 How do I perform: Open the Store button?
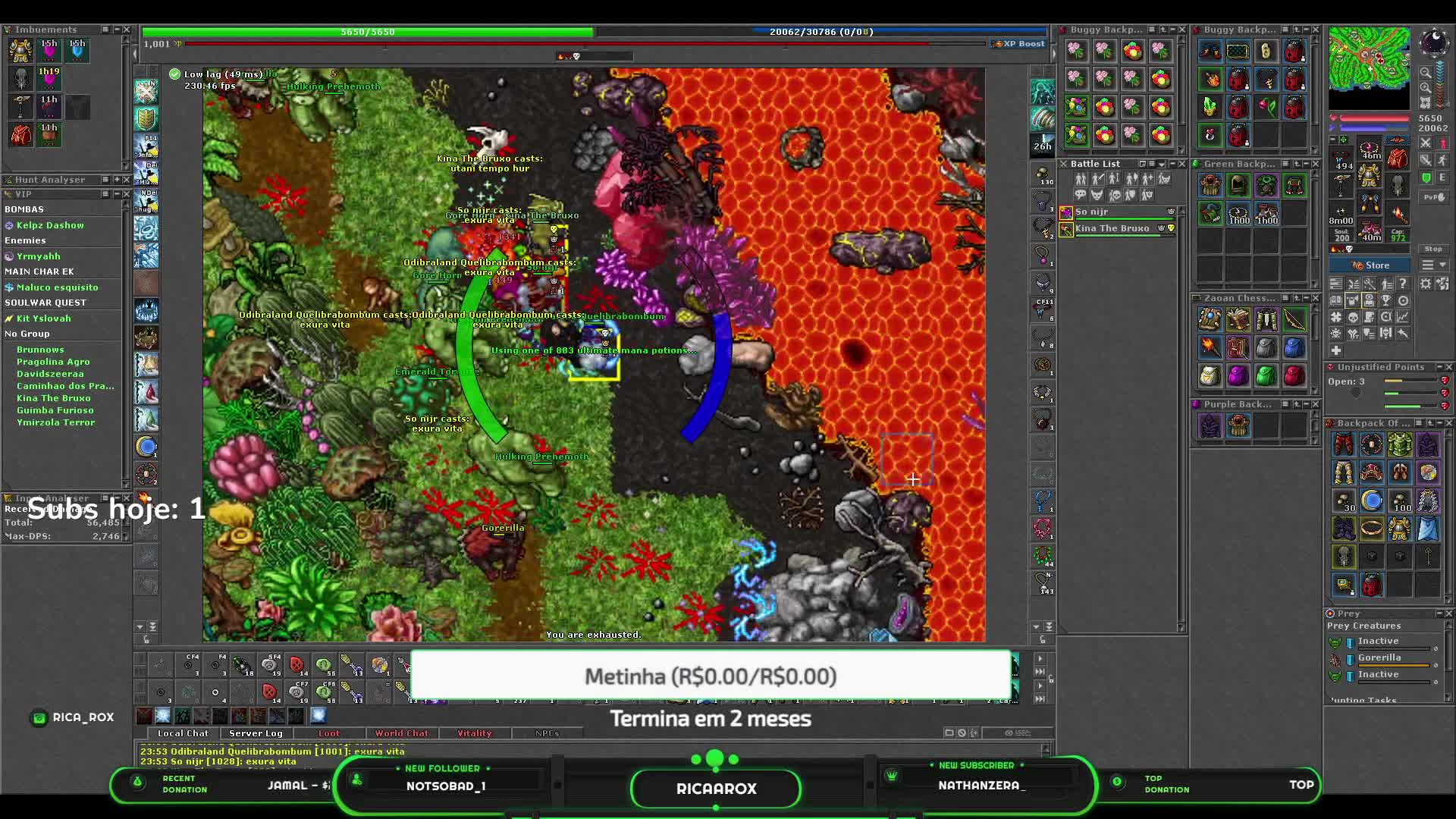tap(1370, 265)
